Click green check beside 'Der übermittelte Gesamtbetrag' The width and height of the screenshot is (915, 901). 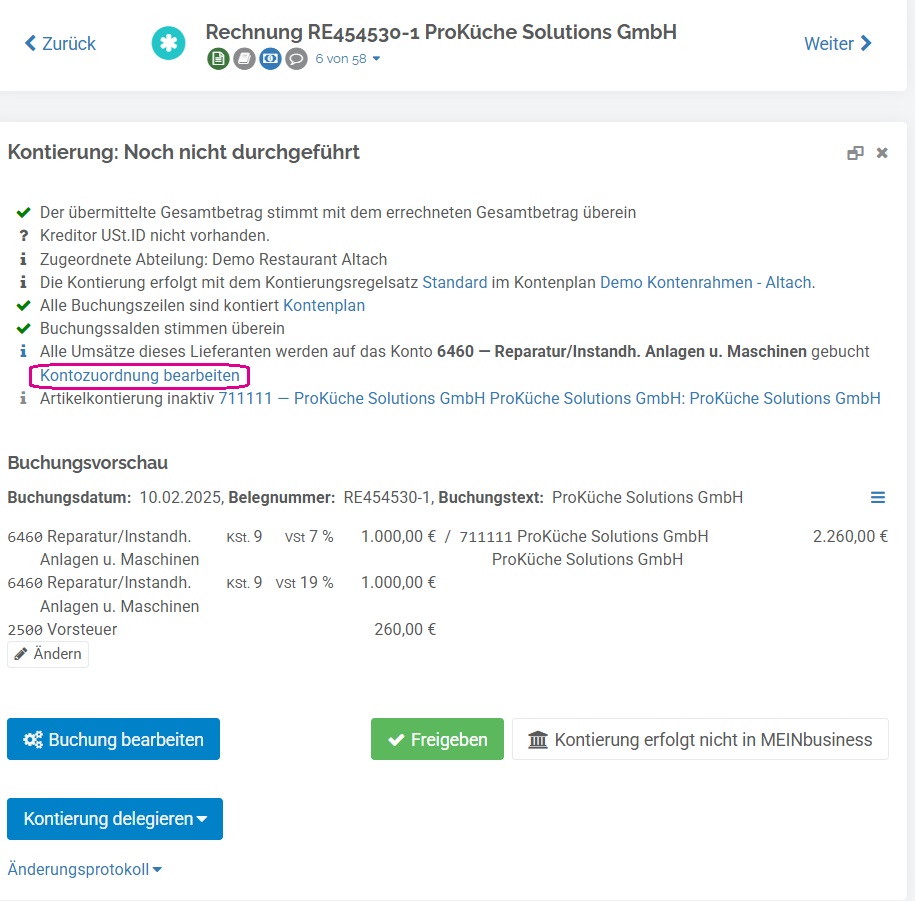[23, 212]
